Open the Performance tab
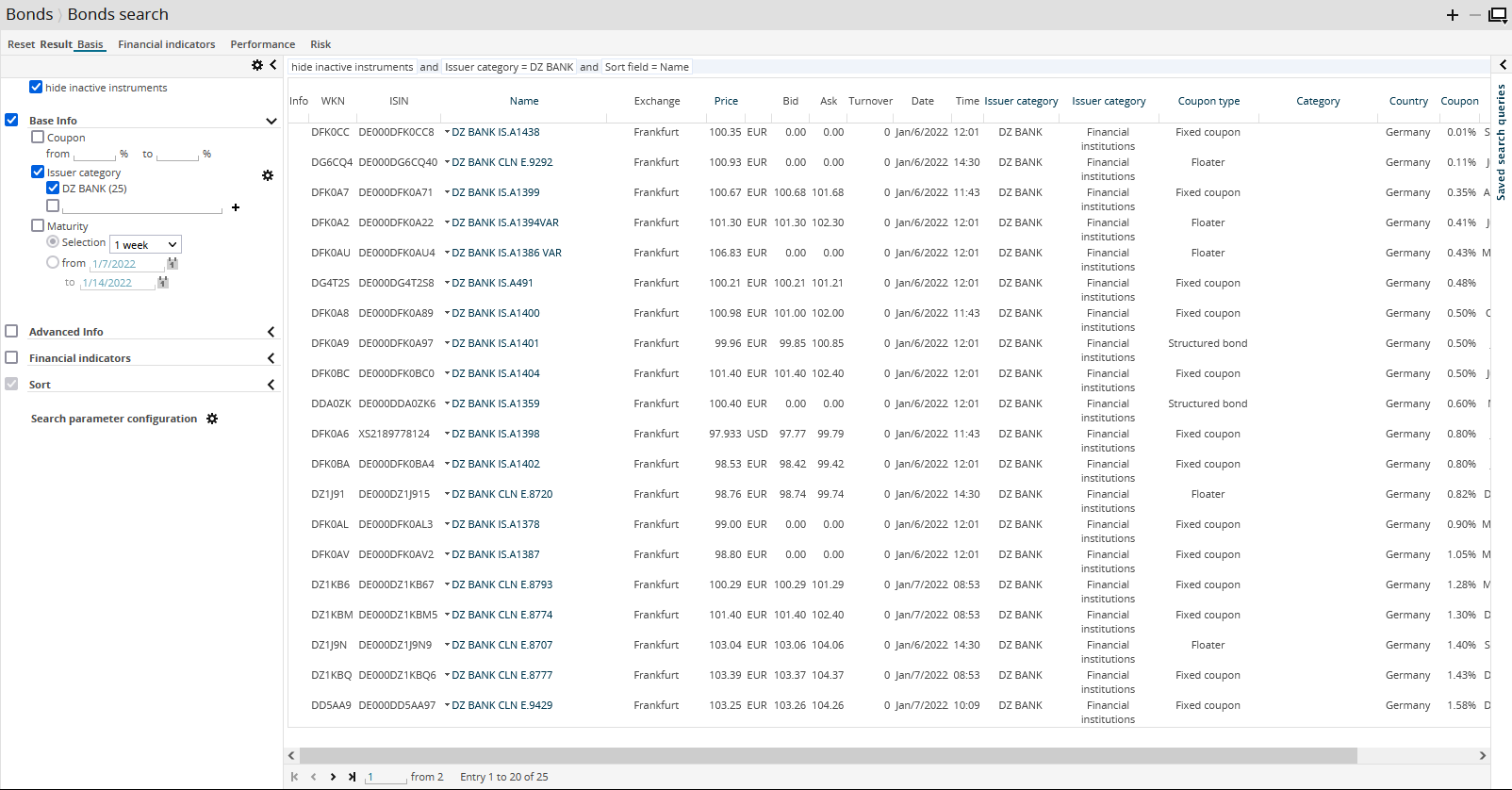This screenshot has width=1512, height=790. click(262, 44)
